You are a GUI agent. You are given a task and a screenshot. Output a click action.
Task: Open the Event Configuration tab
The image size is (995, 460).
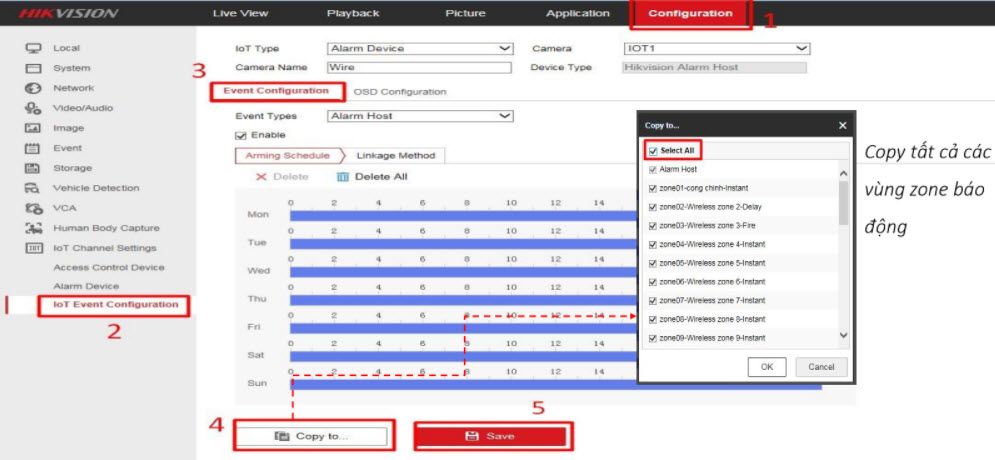276,91
